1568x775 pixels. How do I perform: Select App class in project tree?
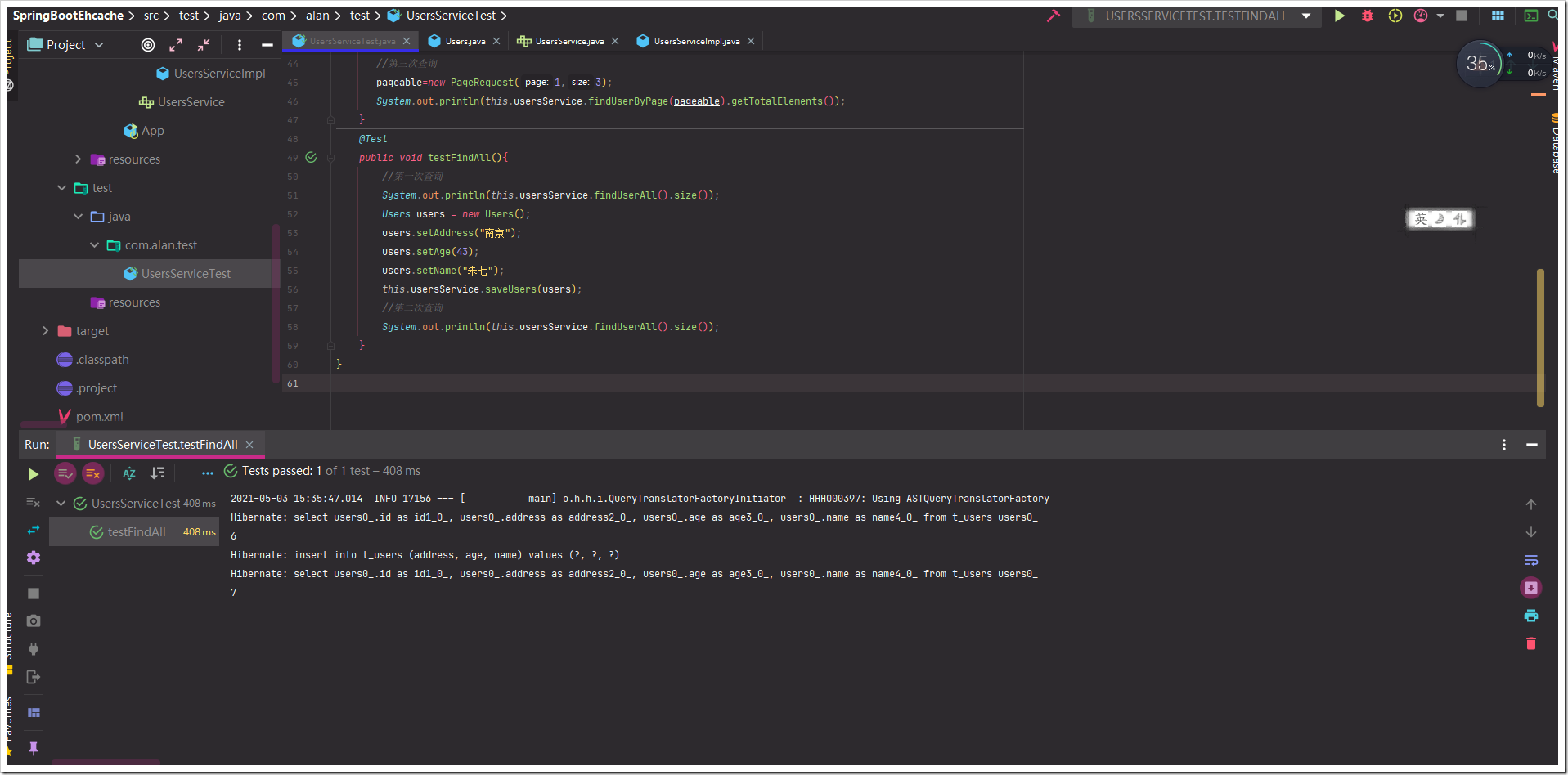click(152, 131)
